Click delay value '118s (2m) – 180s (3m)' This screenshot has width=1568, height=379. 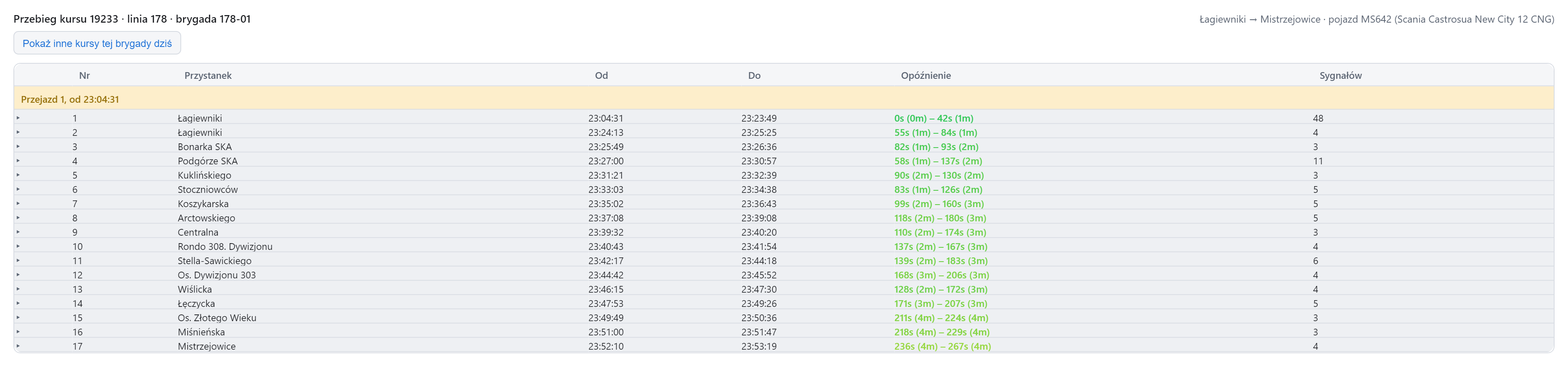click(x=940, y=218)
